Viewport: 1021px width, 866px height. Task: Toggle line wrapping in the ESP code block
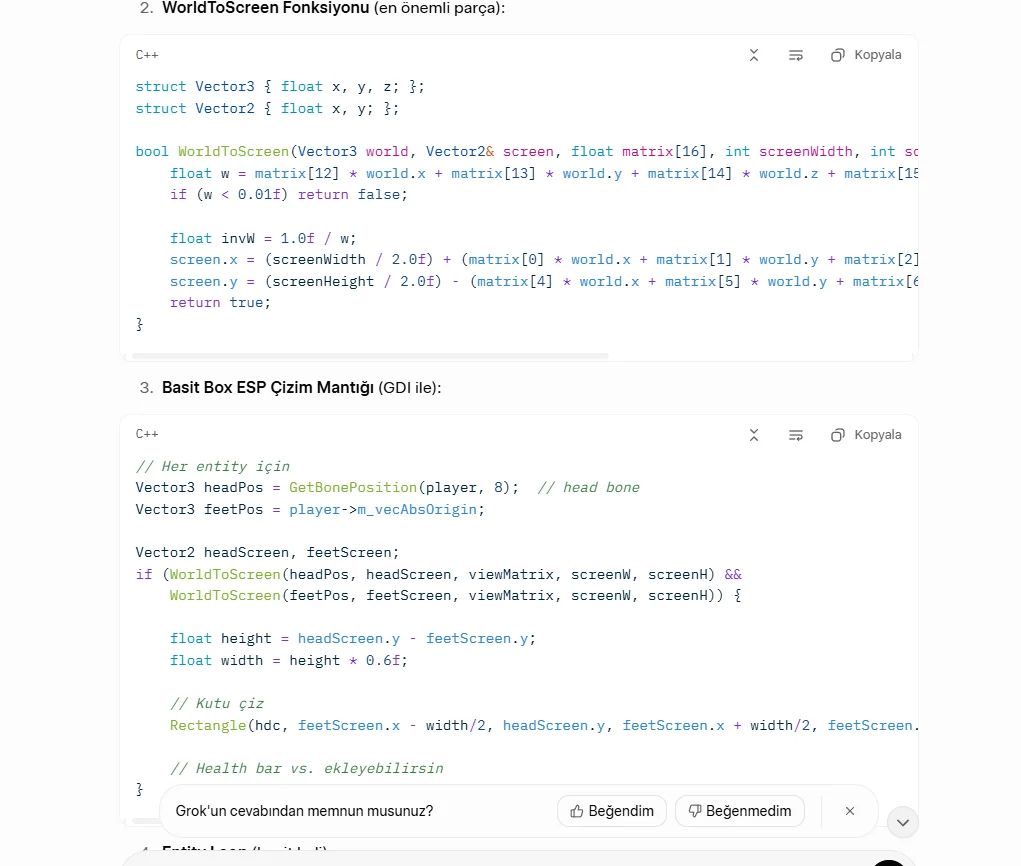coord(795,434)
